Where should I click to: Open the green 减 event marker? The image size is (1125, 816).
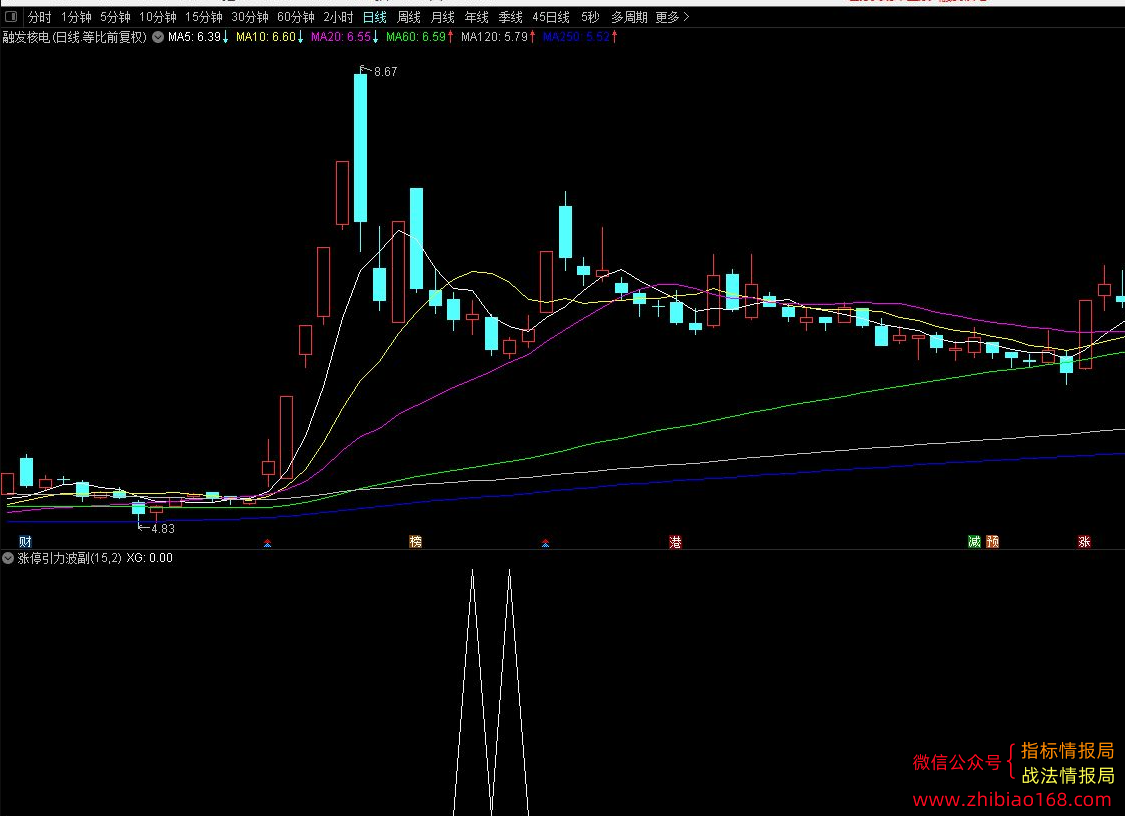coord(974,542)
